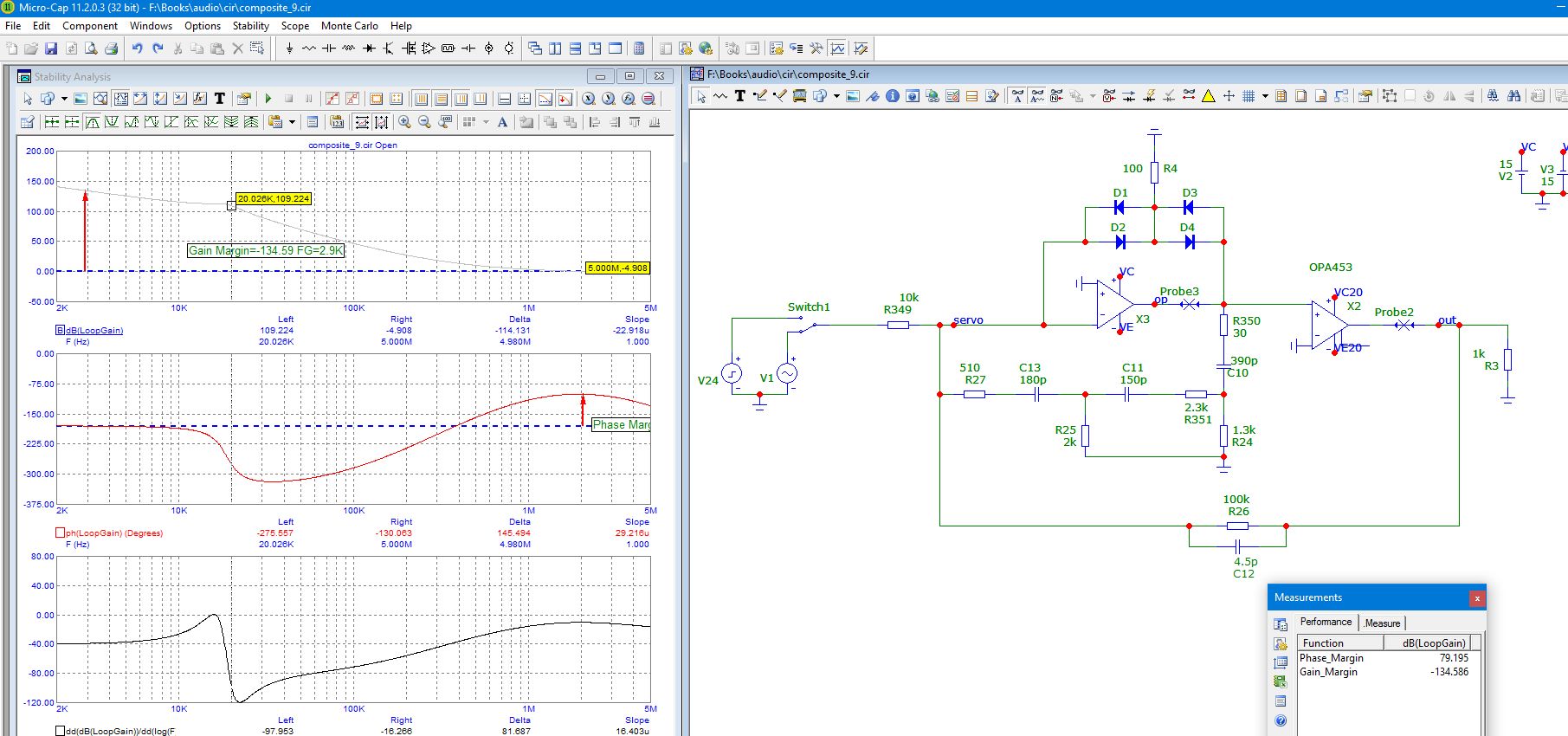Select the Resistor component icon
Screen dimensions: 1568x736
309,48
